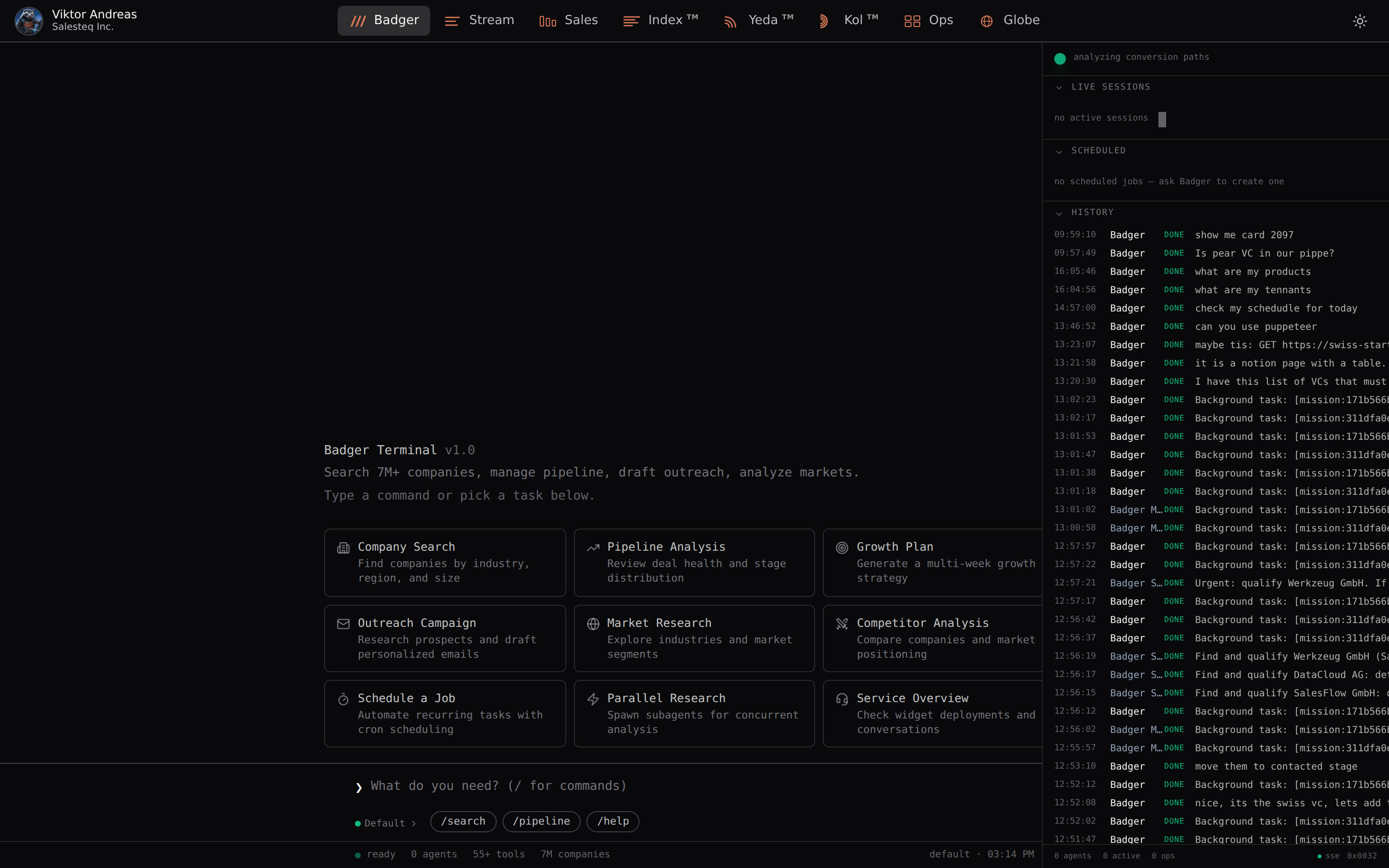The image size is (1389, 868).
Task: Open Pipeline Analysis via its trend icon
Action: tap(593, 548)
